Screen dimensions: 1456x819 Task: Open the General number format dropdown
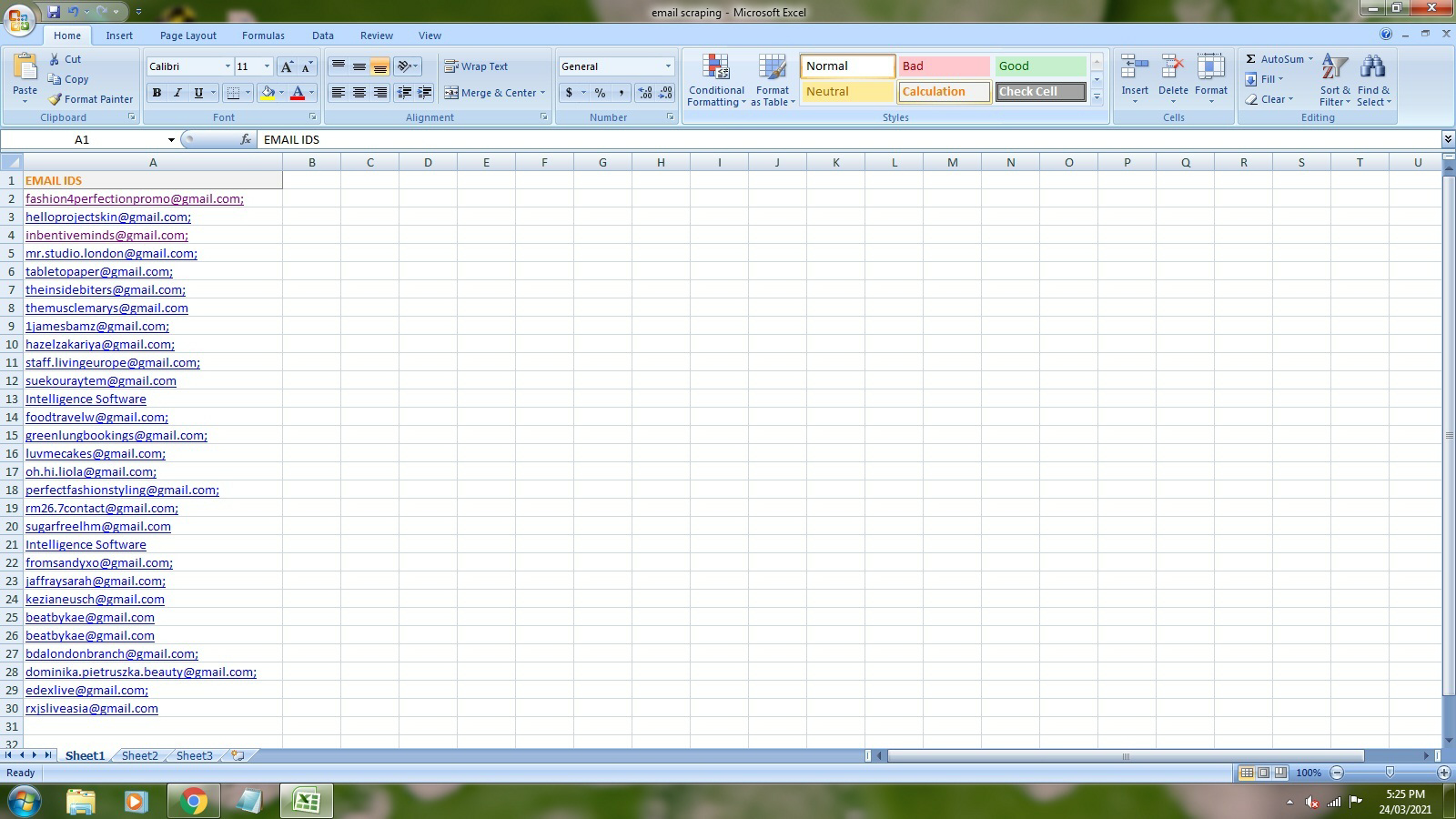click(x=668, y=66)
